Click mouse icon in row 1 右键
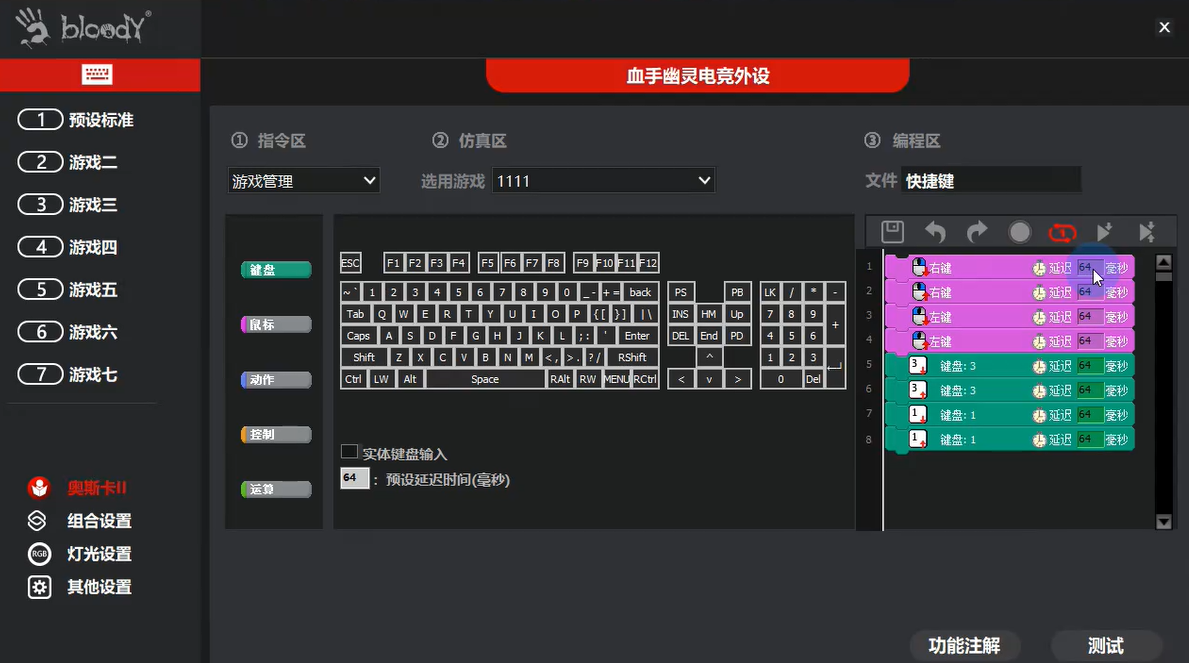This screenshot has width=1189, height=663. pos(919,267)
